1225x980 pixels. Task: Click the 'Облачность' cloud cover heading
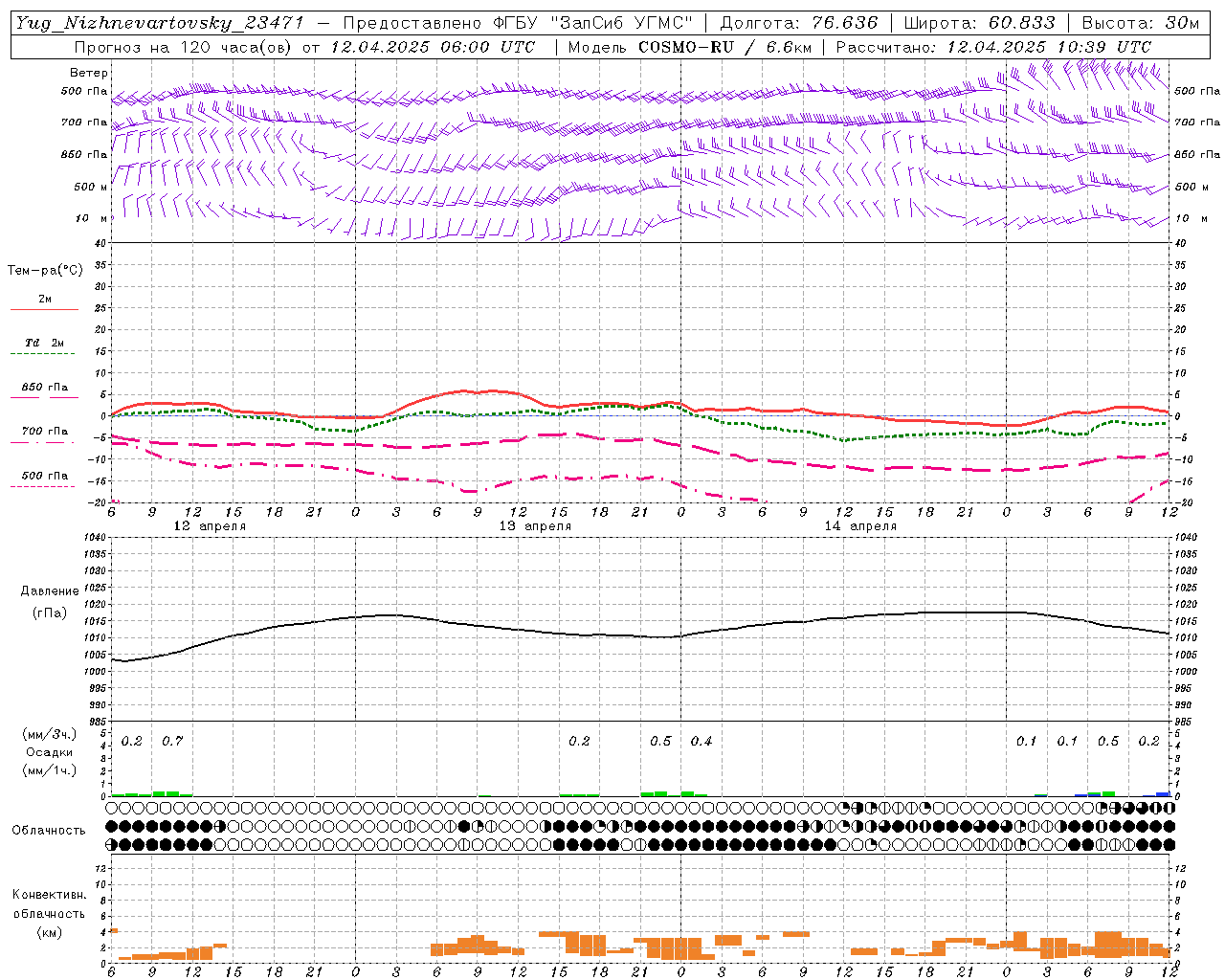pos(49,831)
